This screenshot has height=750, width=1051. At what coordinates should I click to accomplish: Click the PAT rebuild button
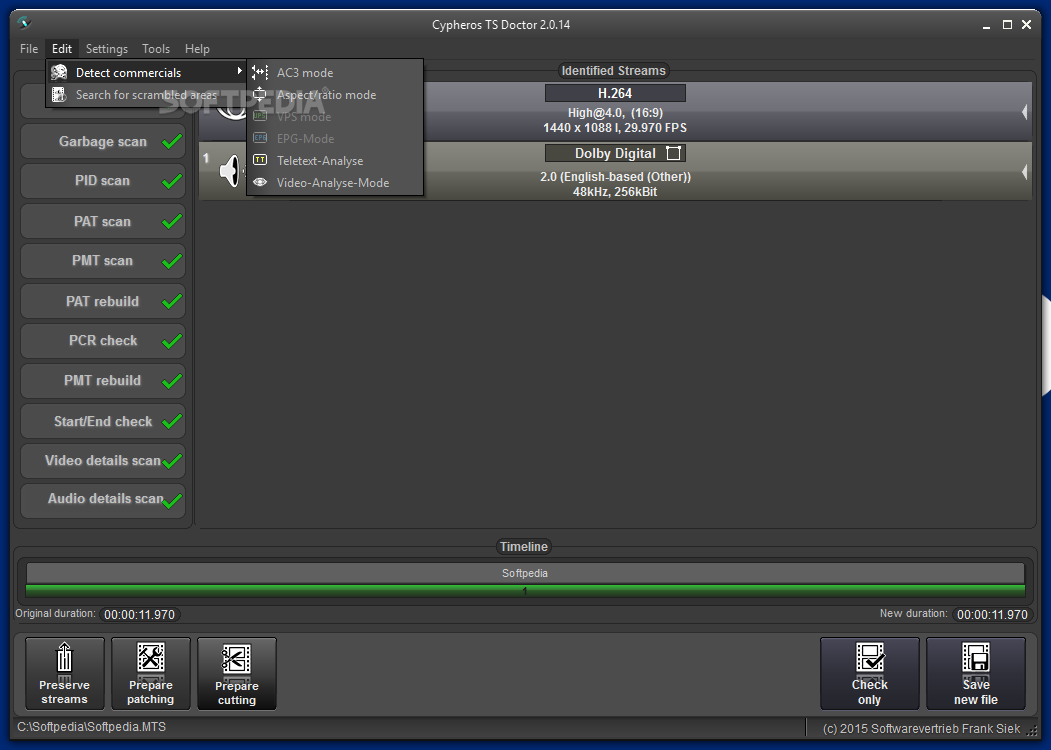[103, 301]
